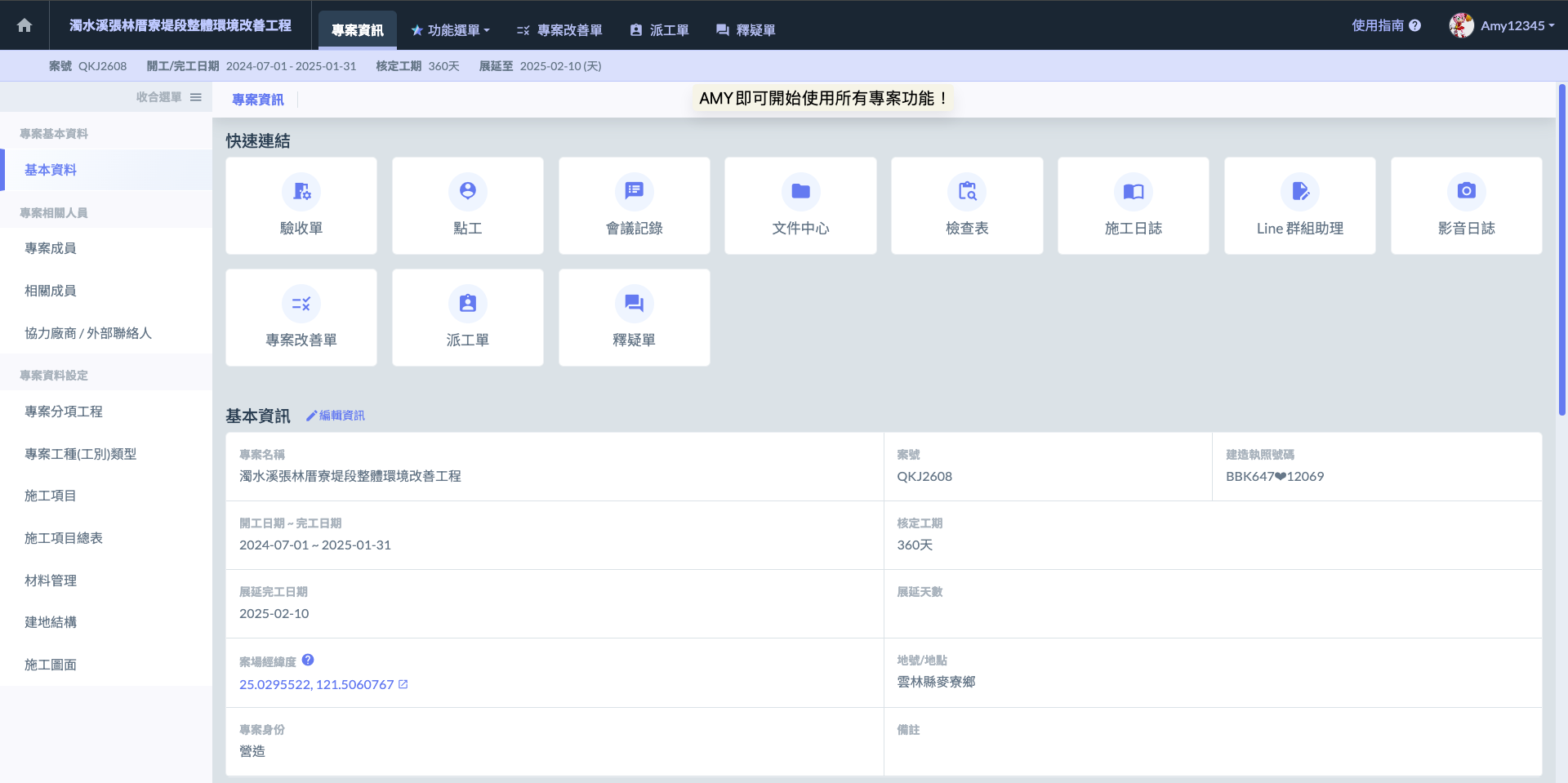Open the 會議記錄 quick link icon

click(634, 191)
